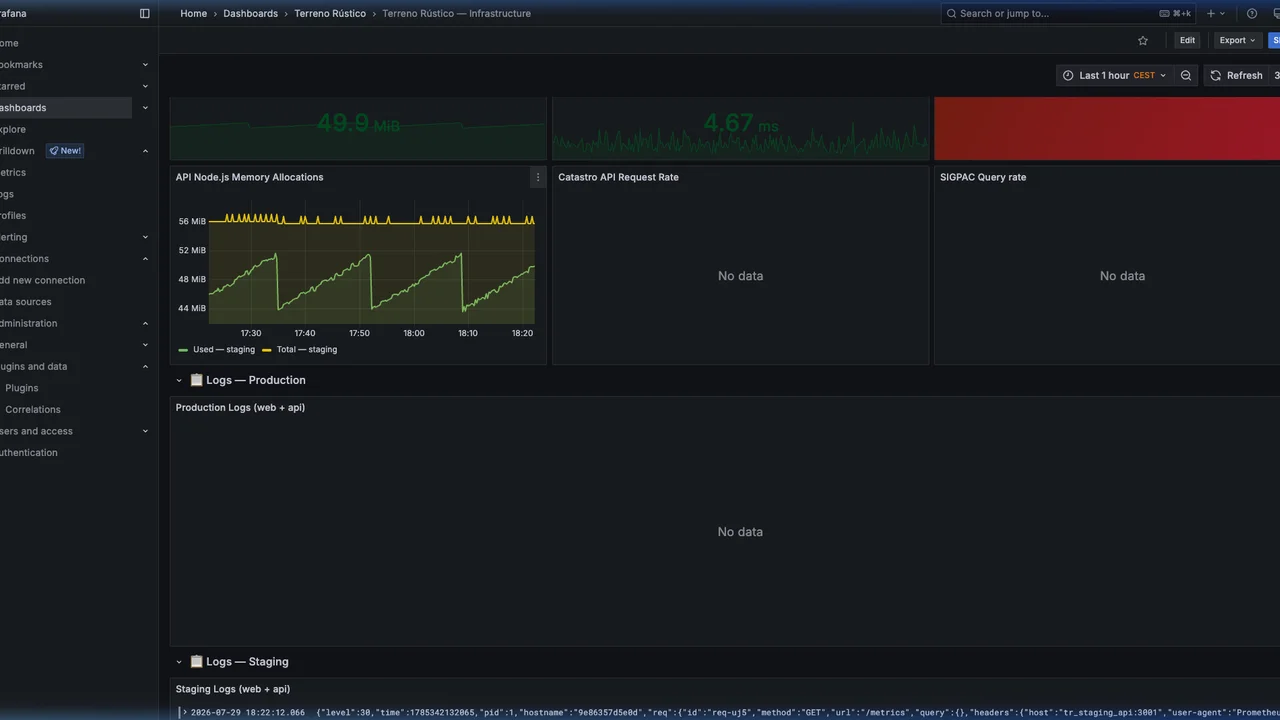
Task: Go to Dashboards breadcrumb
Action: (x=251, y=14)
